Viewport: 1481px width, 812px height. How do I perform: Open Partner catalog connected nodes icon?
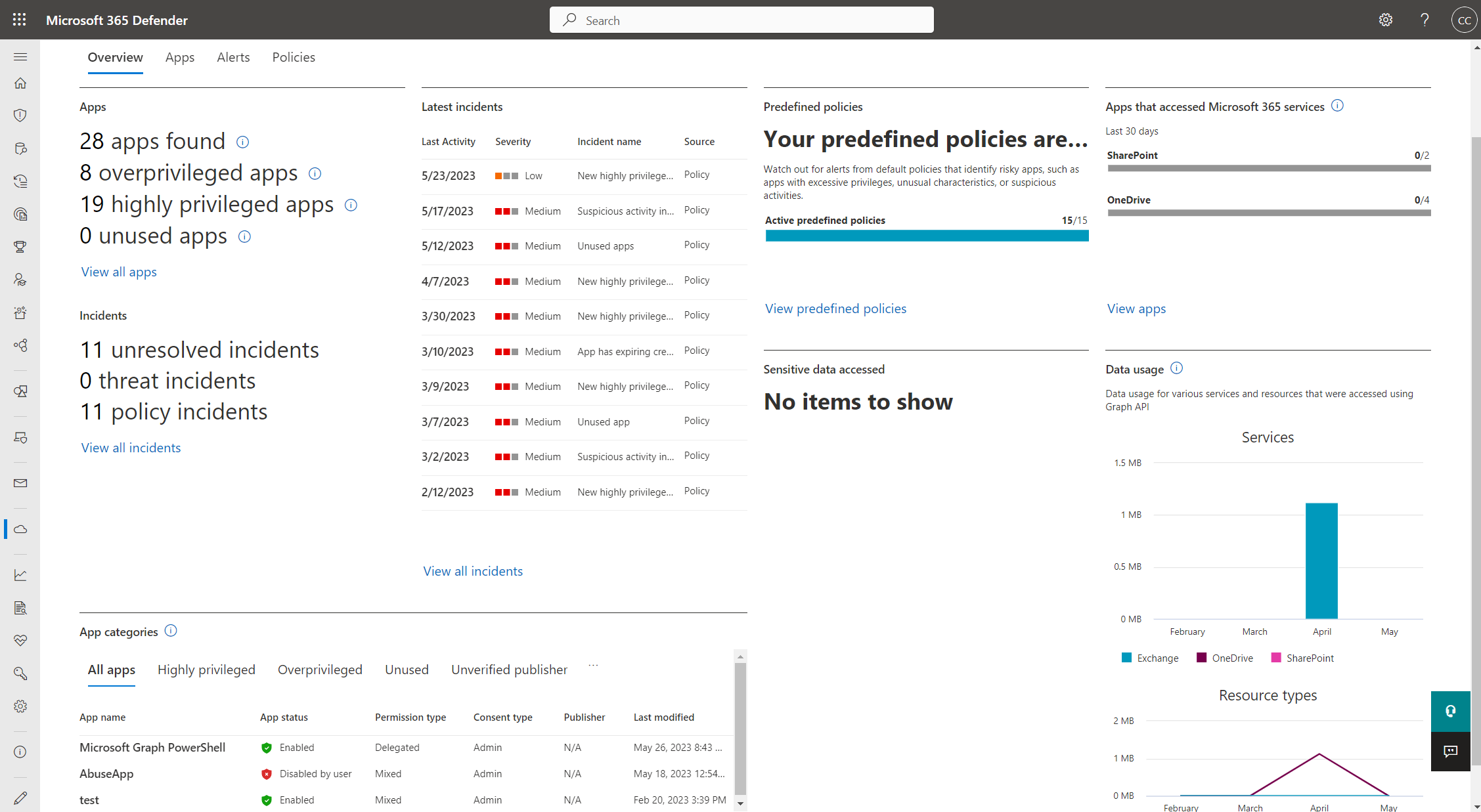(20, 345)
